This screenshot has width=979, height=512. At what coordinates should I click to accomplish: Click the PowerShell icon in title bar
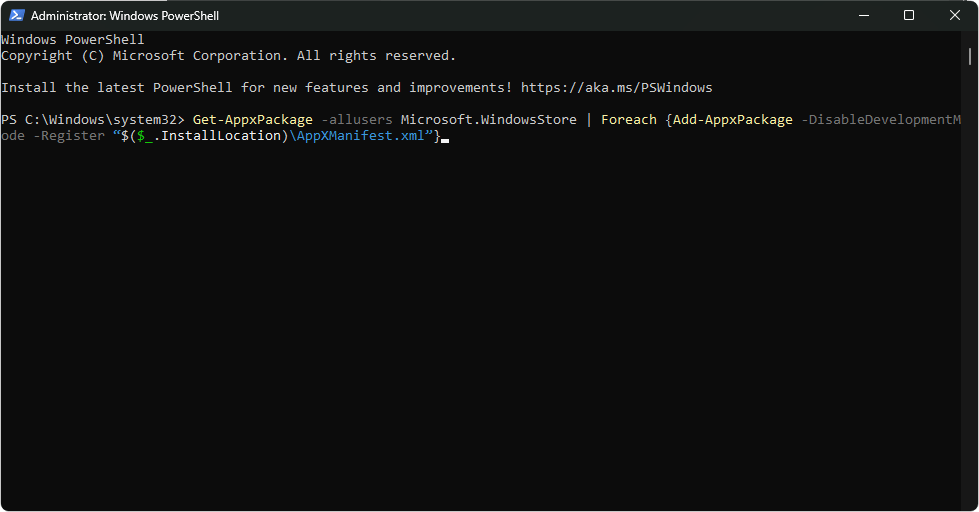16,16
